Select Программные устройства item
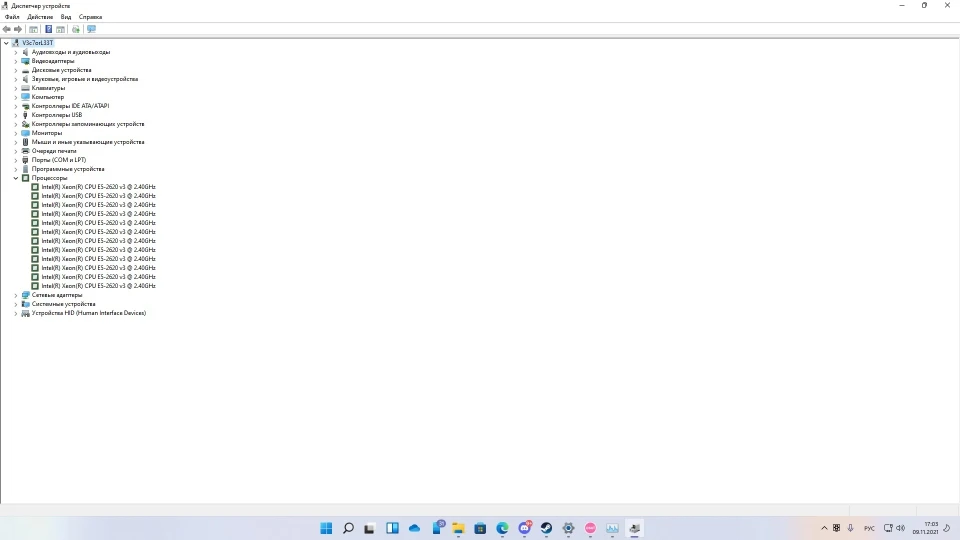The height and width of the screenshot is (540, 960). coord(68,169)
